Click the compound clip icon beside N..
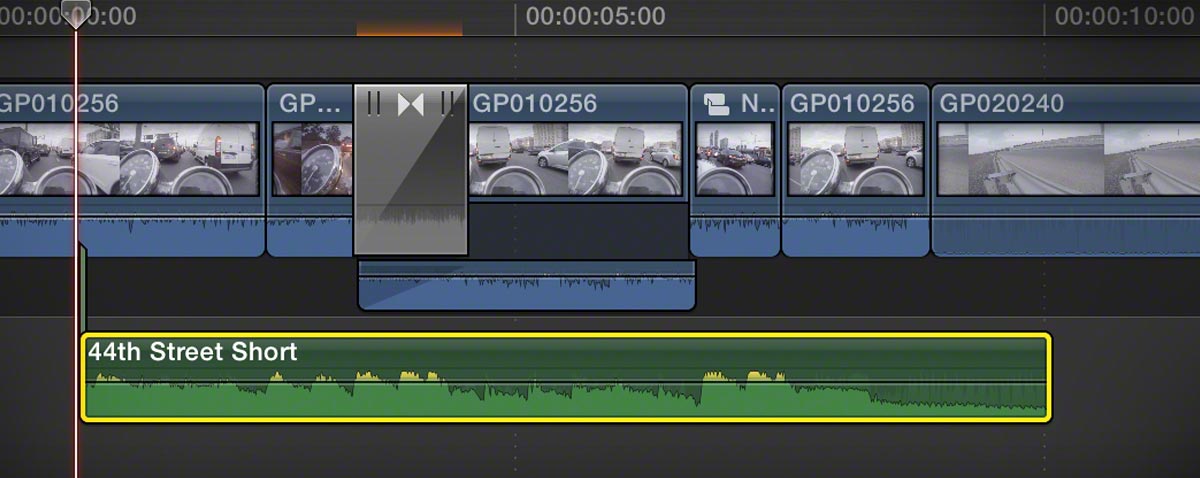Image resolution: width=1200 pixels, height=478 pixels. point(717,104)
